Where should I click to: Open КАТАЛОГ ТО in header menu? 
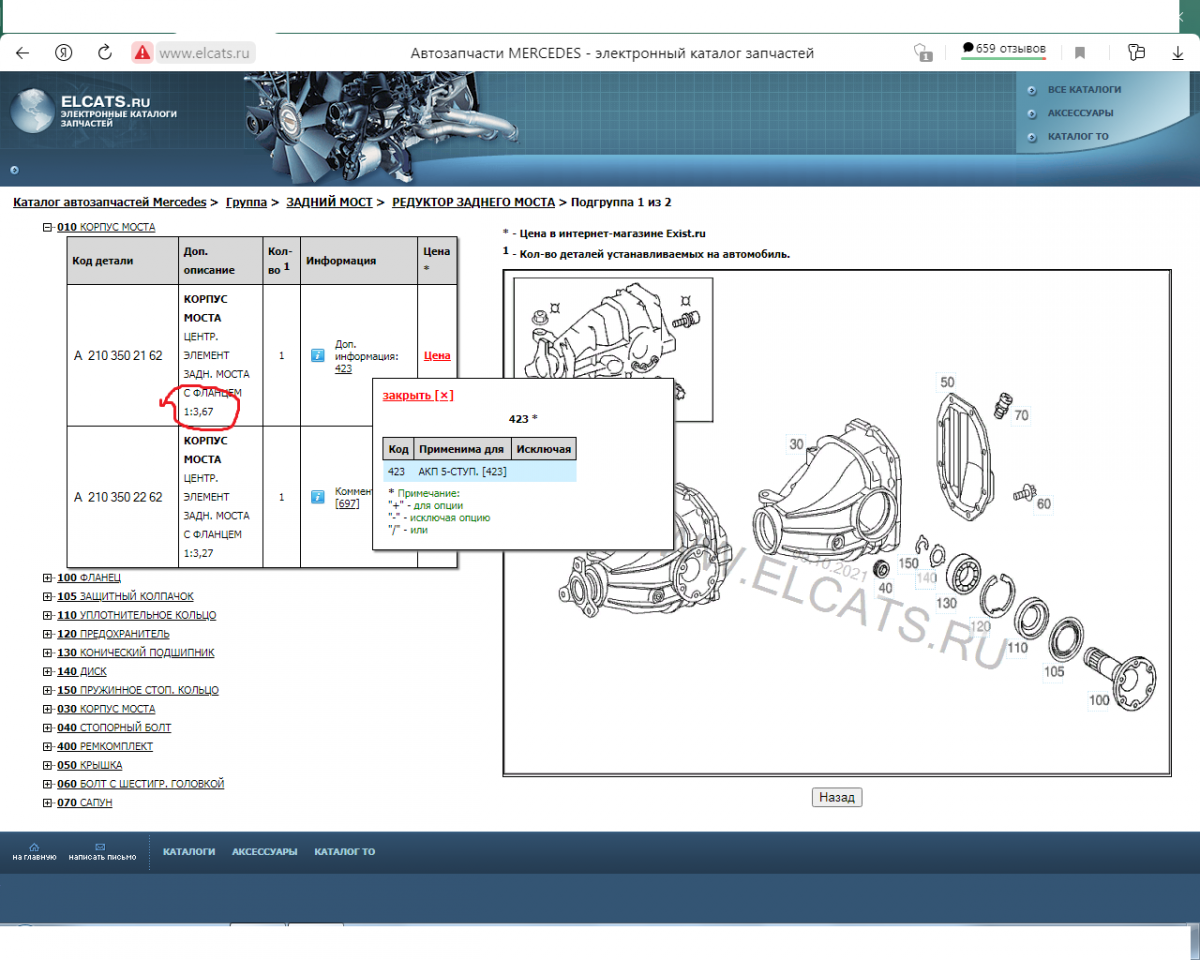[1078, 136]
